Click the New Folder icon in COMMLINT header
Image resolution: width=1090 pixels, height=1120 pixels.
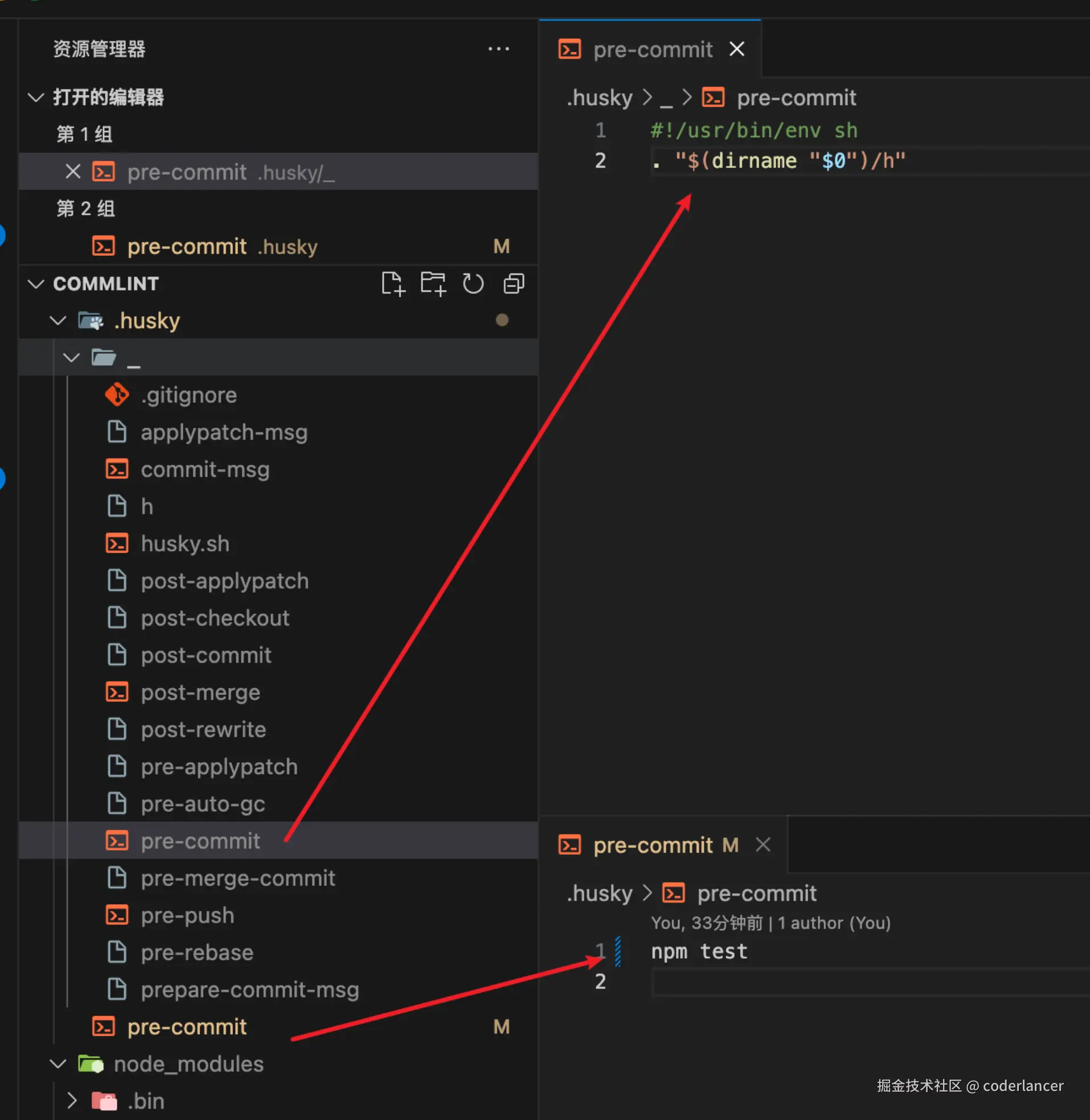coord(433,284)
